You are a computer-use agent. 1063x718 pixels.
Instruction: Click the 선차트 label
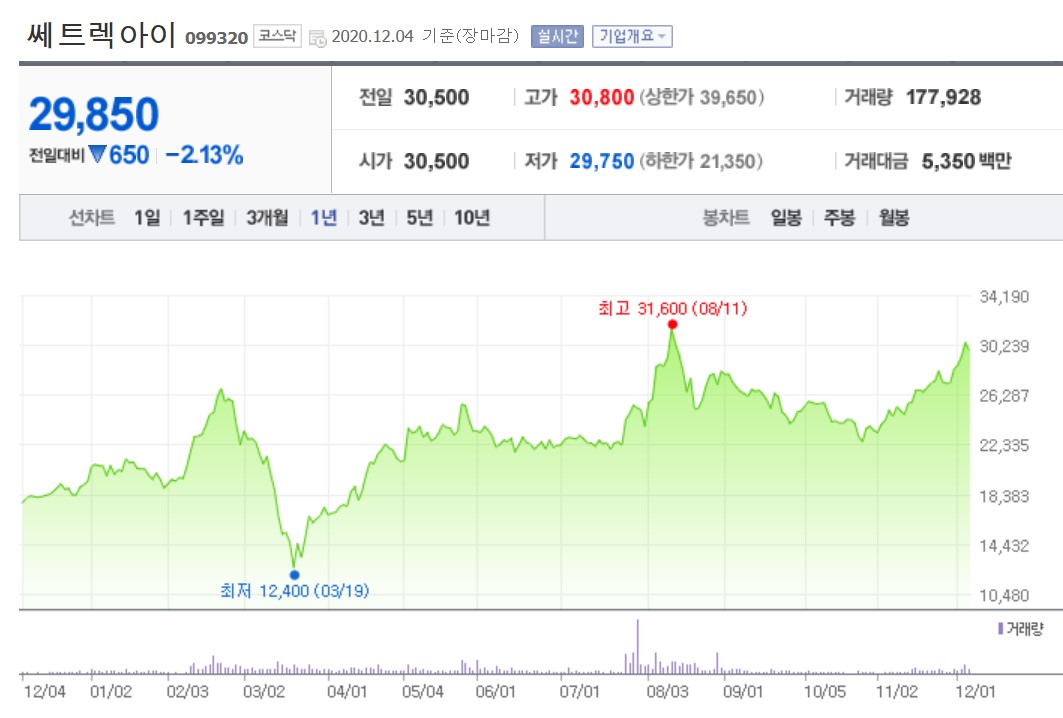[92, 218]
